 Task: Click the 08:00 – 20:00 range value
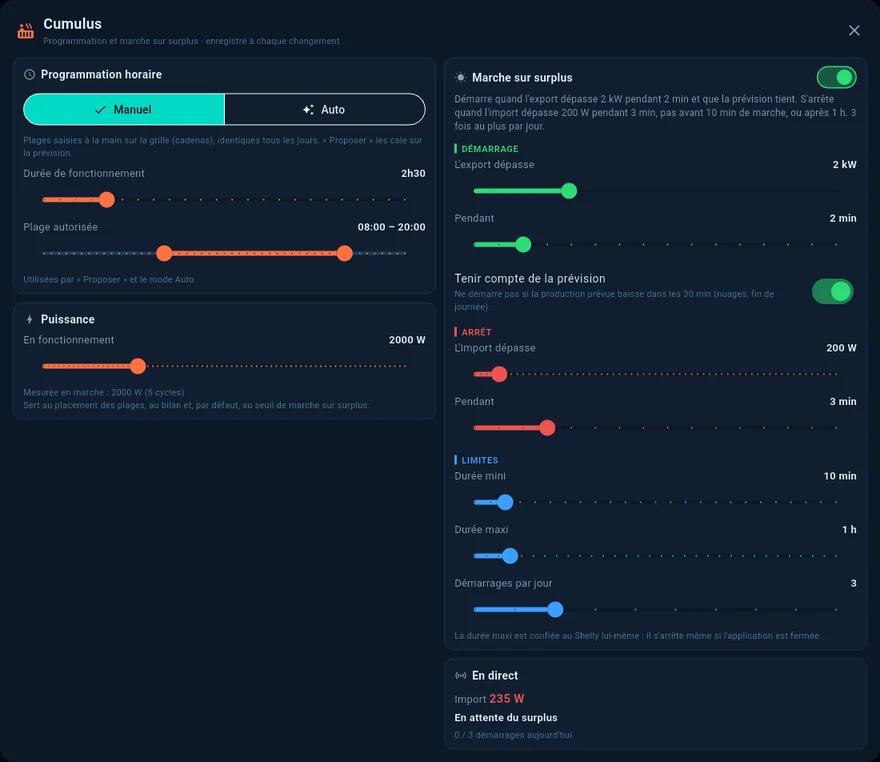pyautogui.click(x=391, y=227)
